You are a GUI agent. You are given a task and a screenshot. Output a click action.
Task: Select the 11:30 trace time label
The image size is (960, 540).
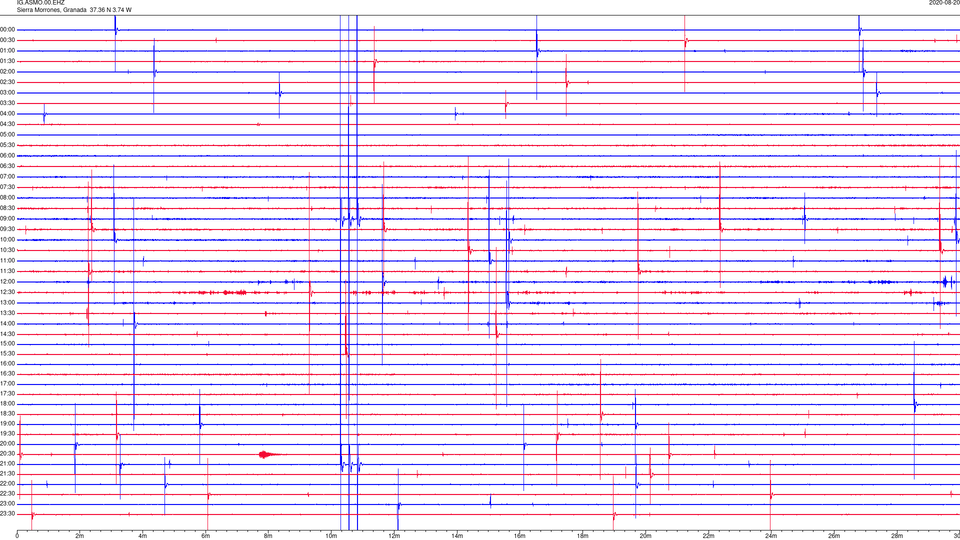pos(8,271)
